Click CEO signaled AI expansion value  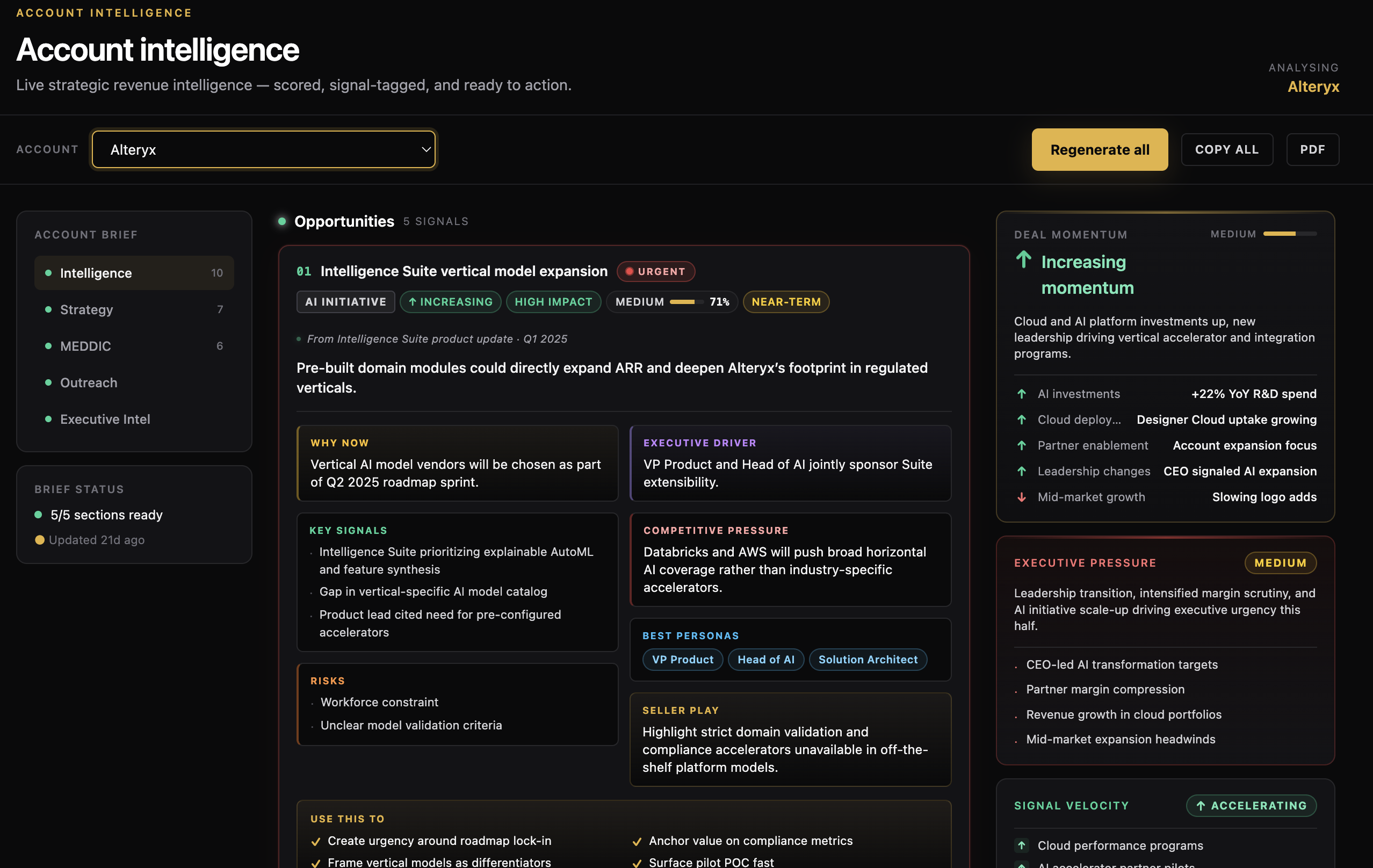pyautogui.click(x=1240, y=471)
